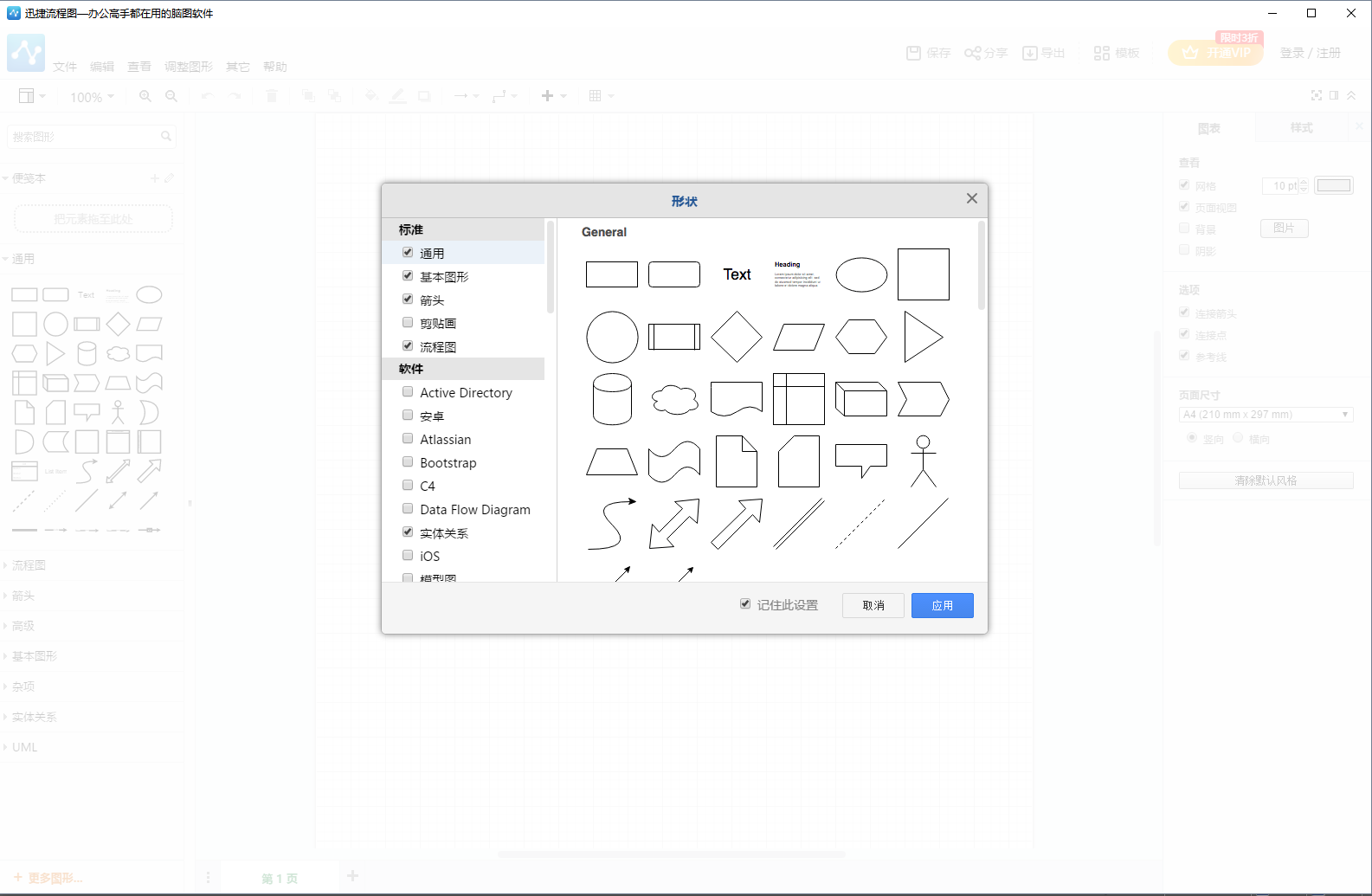The image size is (1372, 896).
Task: Open the table grid dropdown in toolbar
Action: point(601,96)
